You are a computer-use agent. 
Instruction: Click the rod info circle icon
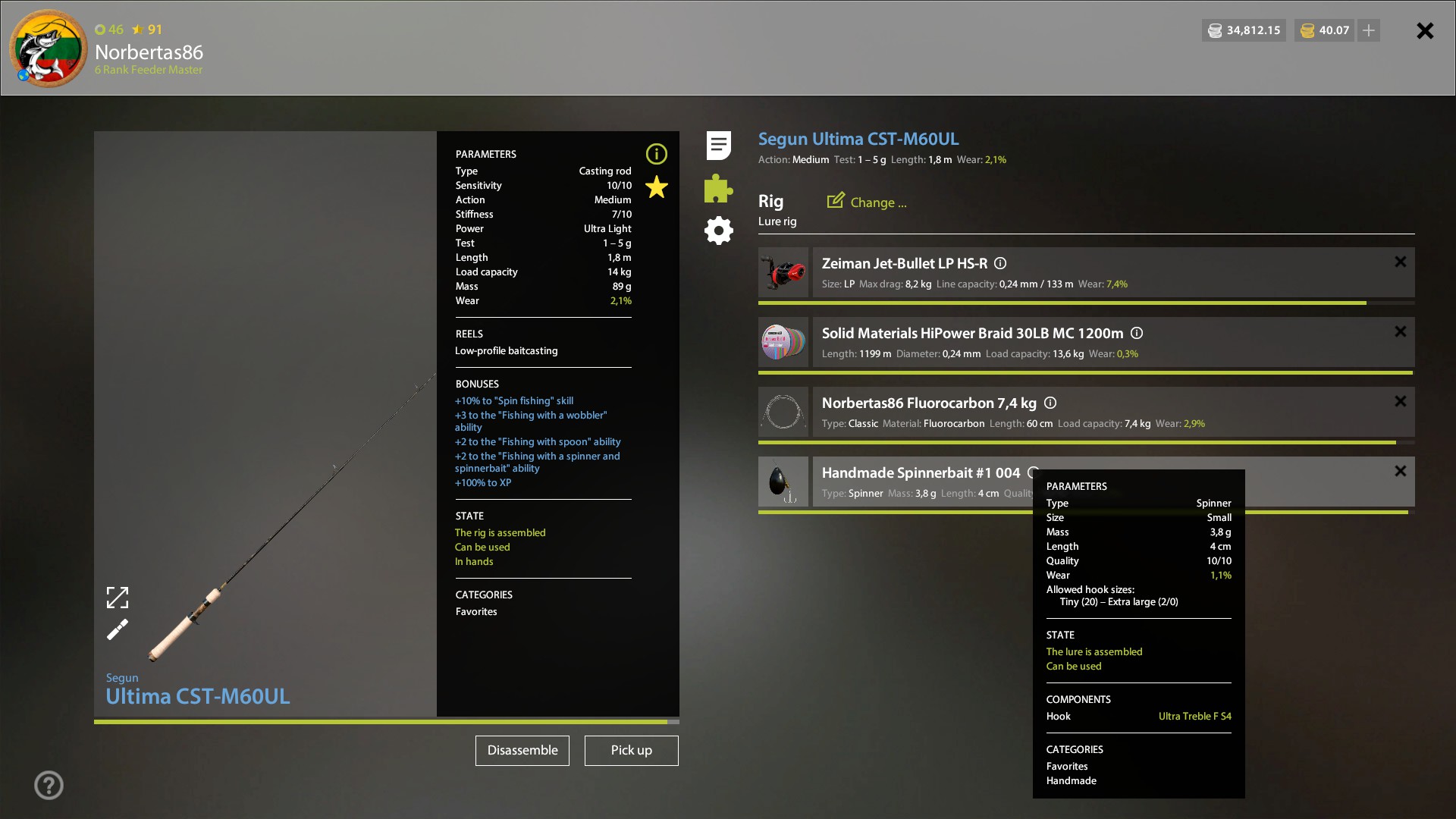(656, 154)
